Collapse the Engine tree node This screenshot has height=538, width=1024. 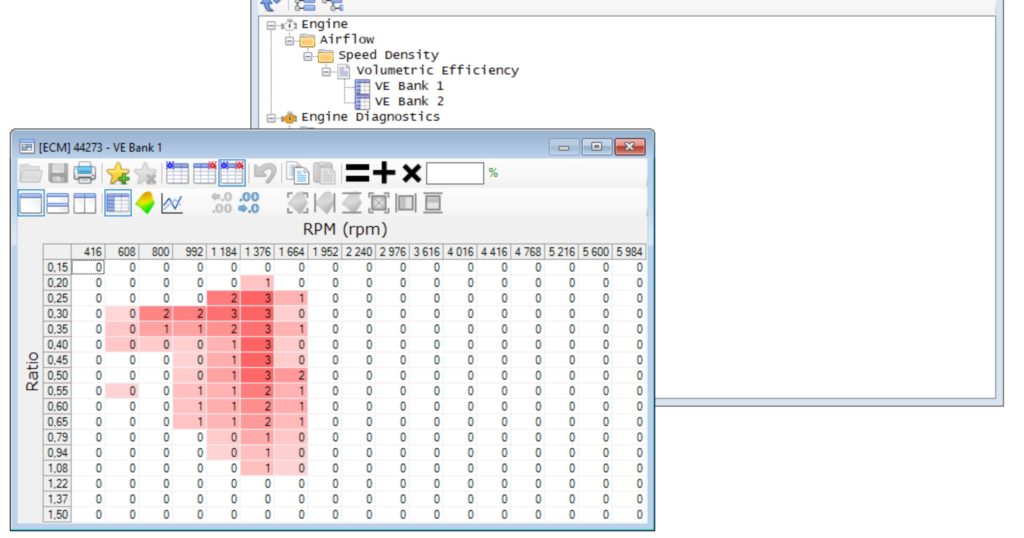[271, 24]
